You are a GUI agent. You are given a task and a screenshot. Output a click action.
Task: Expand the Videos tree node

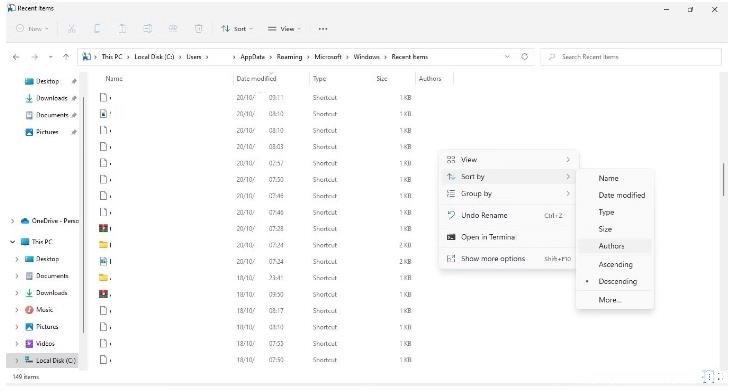point(17,344)
